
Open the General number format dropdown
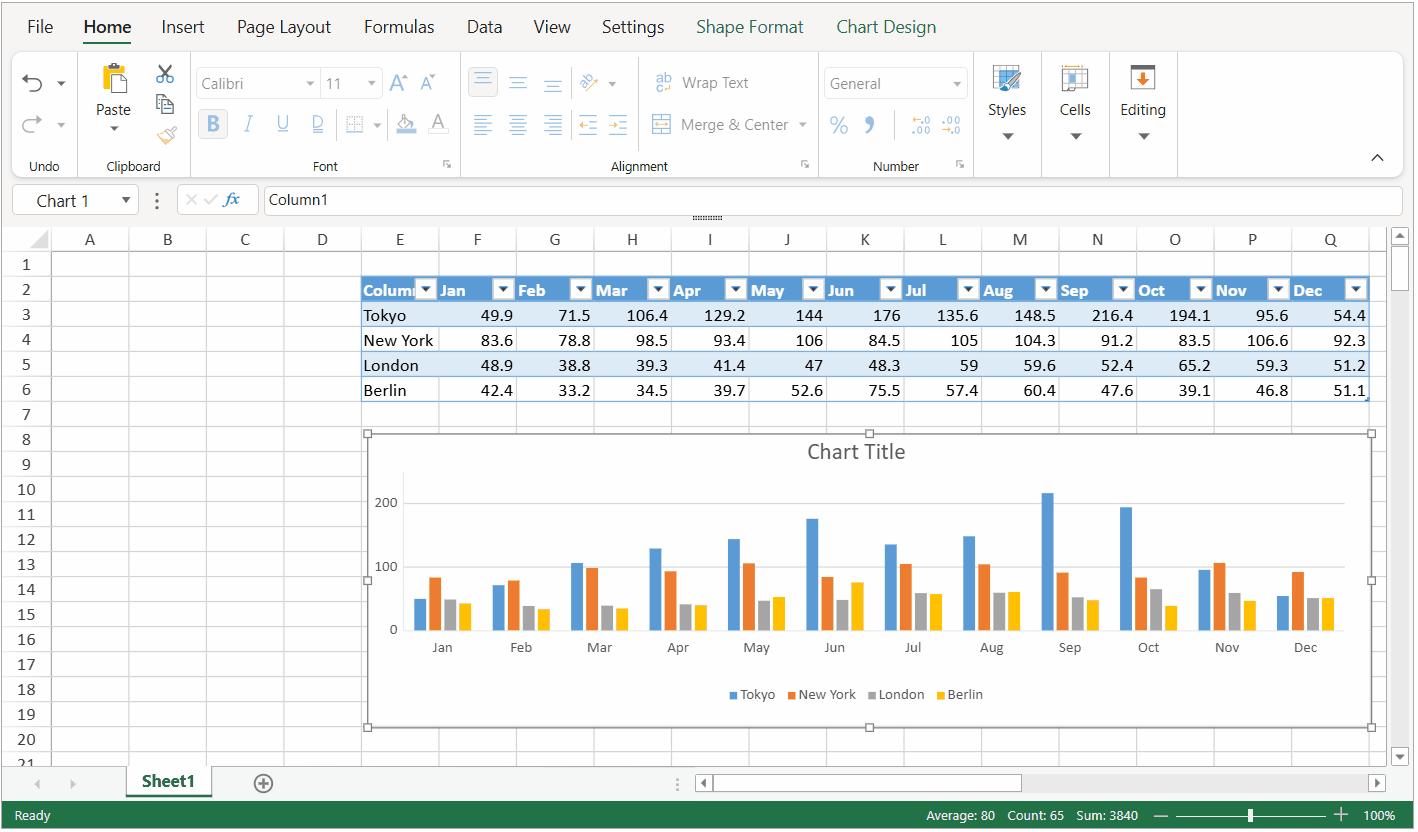[x=957, y=84]
